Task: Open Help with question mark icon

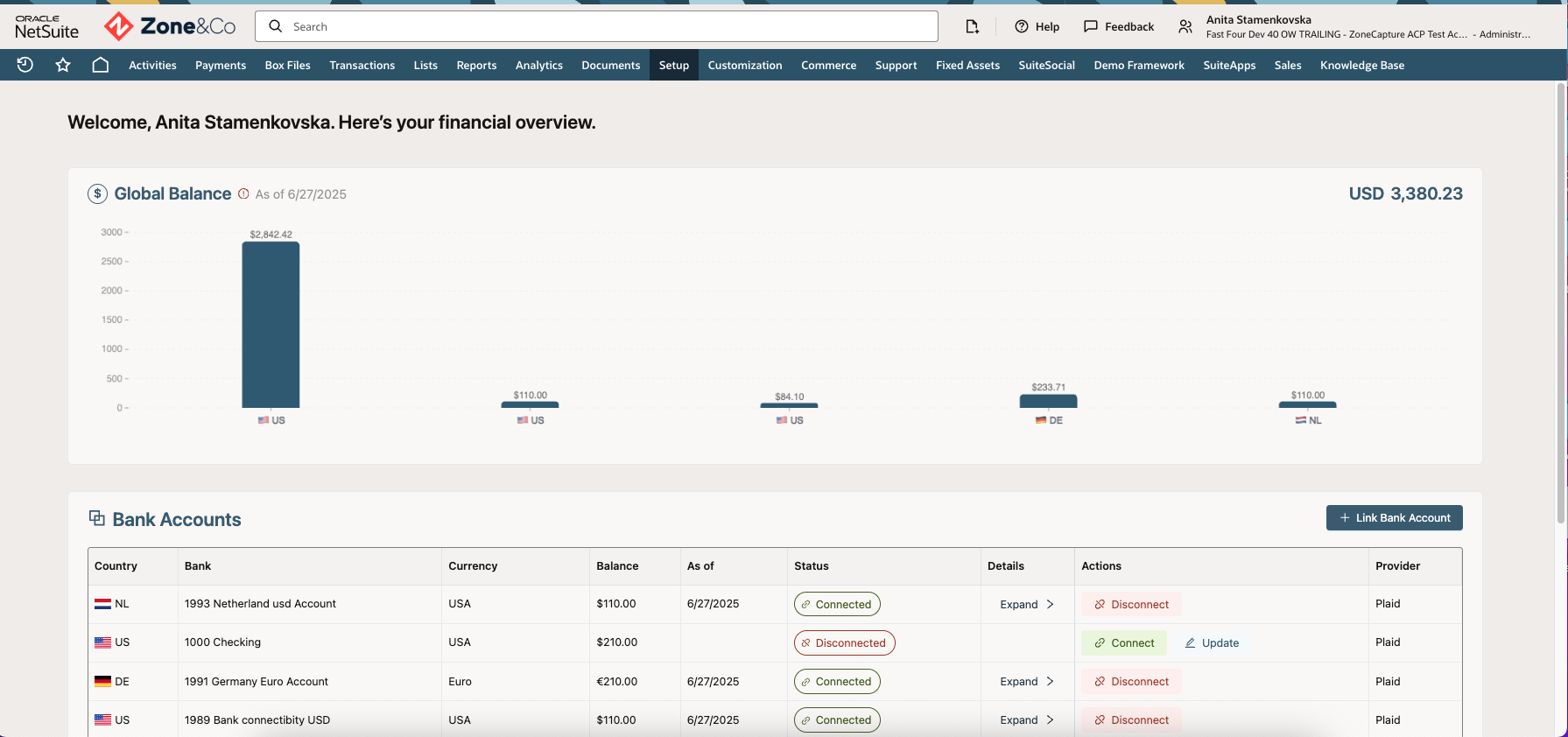Action: (1037, 26)
